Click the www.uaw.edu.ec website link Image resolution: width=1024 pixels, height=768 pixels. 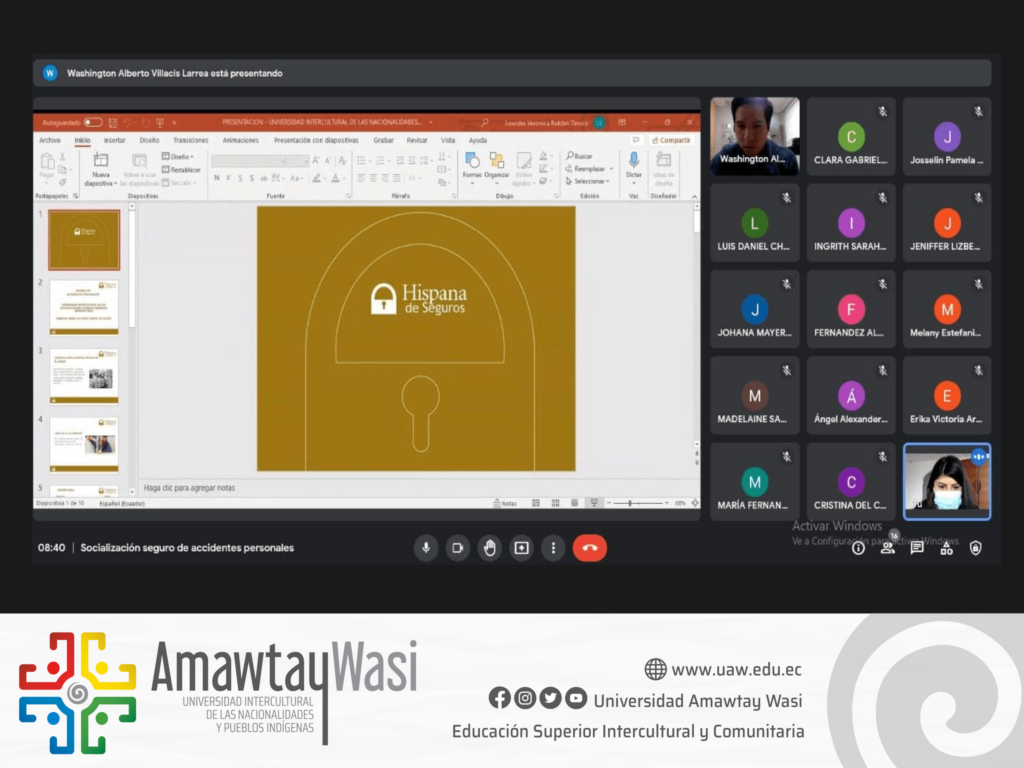point(736,669)
